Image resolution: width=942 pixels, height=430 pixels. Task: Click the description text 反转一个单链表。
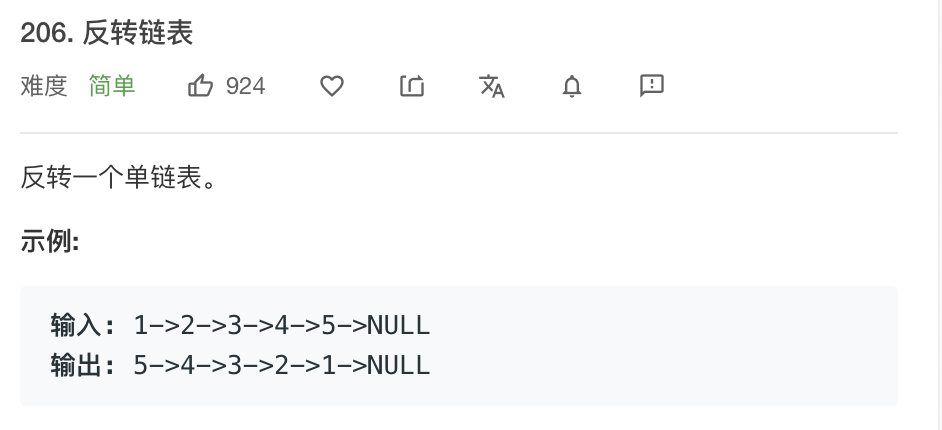(118, 178)
